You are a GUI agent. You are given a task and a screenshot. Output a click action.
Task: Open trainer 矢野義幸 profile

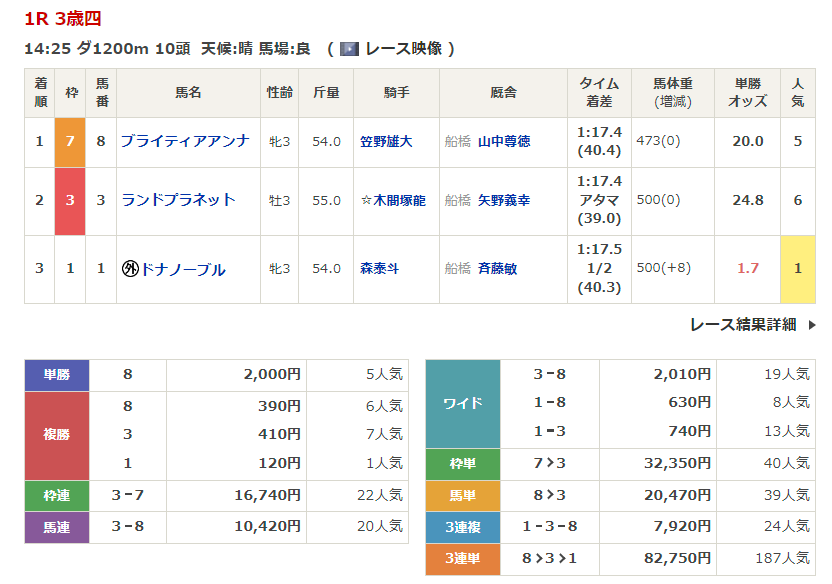pos(504,201)
